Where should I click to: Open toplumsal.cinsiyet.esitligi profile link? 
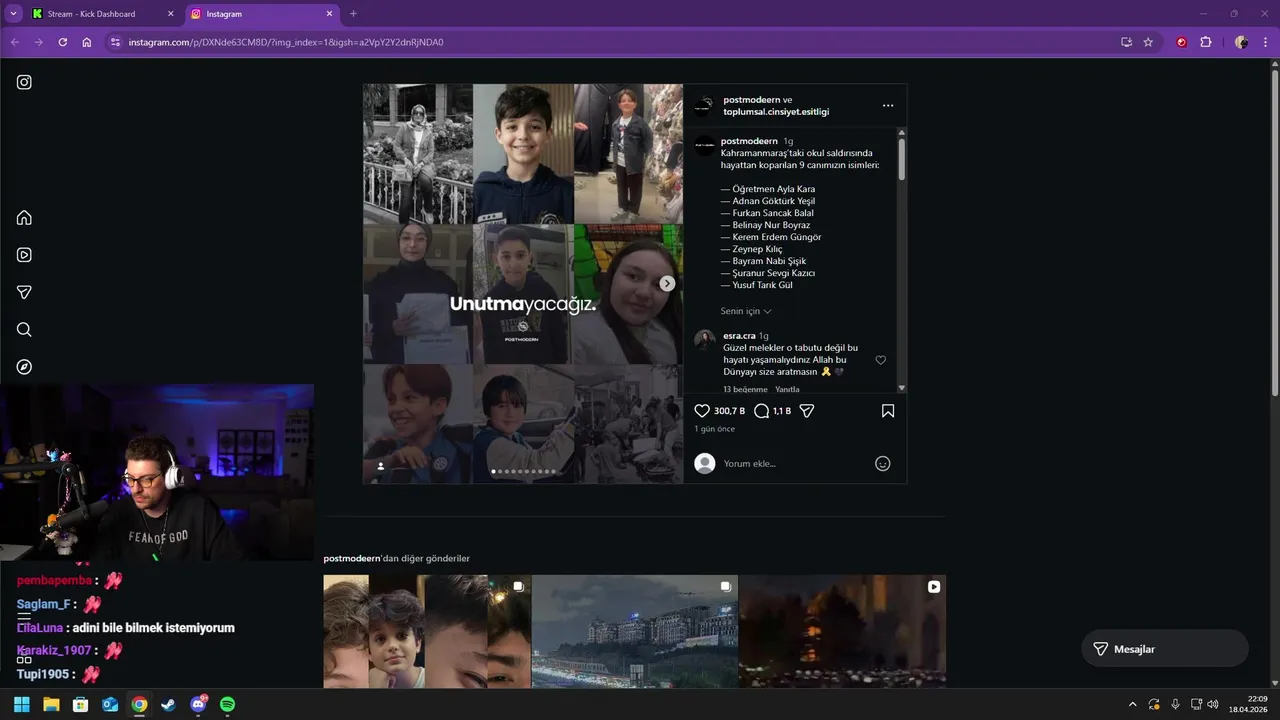pos(776,112)
